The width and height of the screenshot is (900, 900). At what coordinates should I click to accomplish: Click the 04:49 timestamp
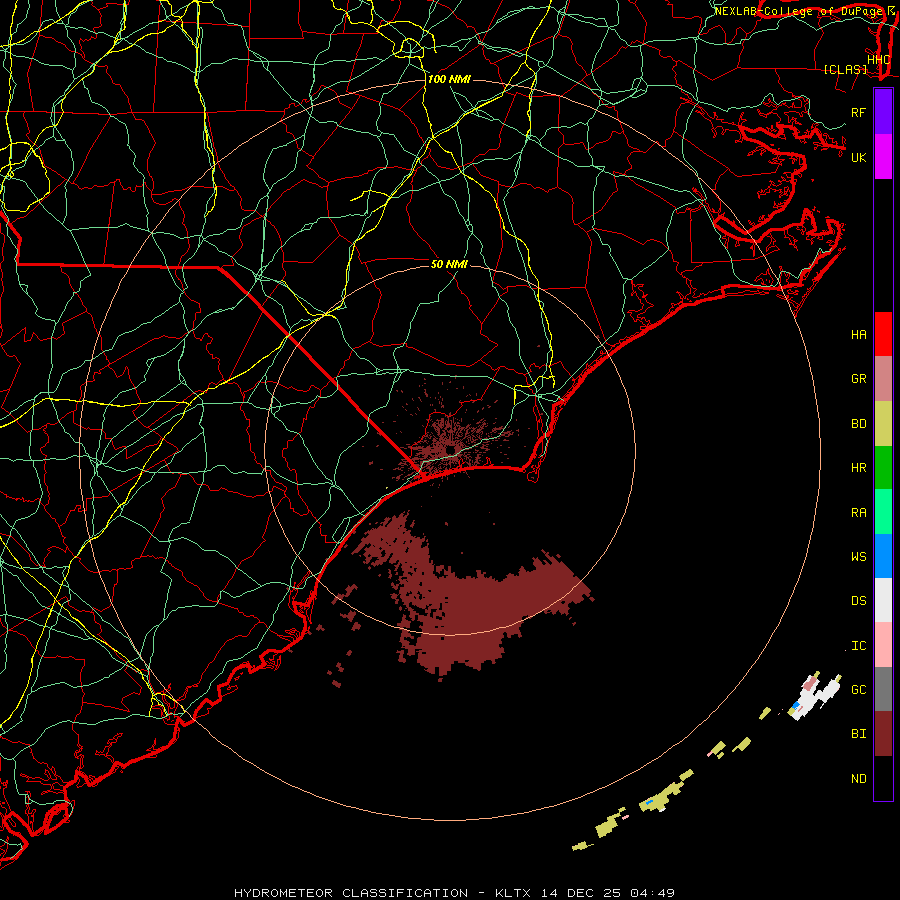[652, 893]
